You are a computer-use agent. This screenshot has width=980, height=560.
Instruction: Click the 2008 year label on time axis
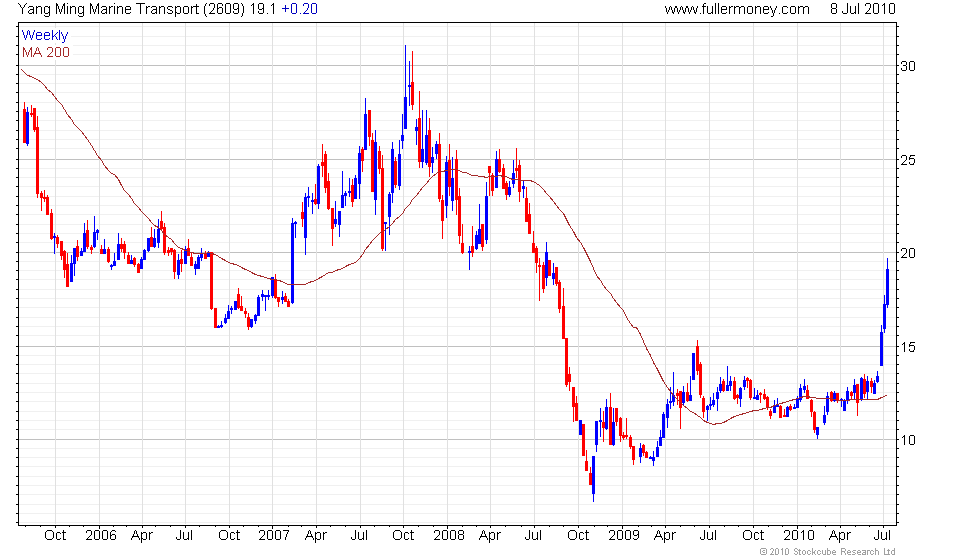tap(449, 535)
